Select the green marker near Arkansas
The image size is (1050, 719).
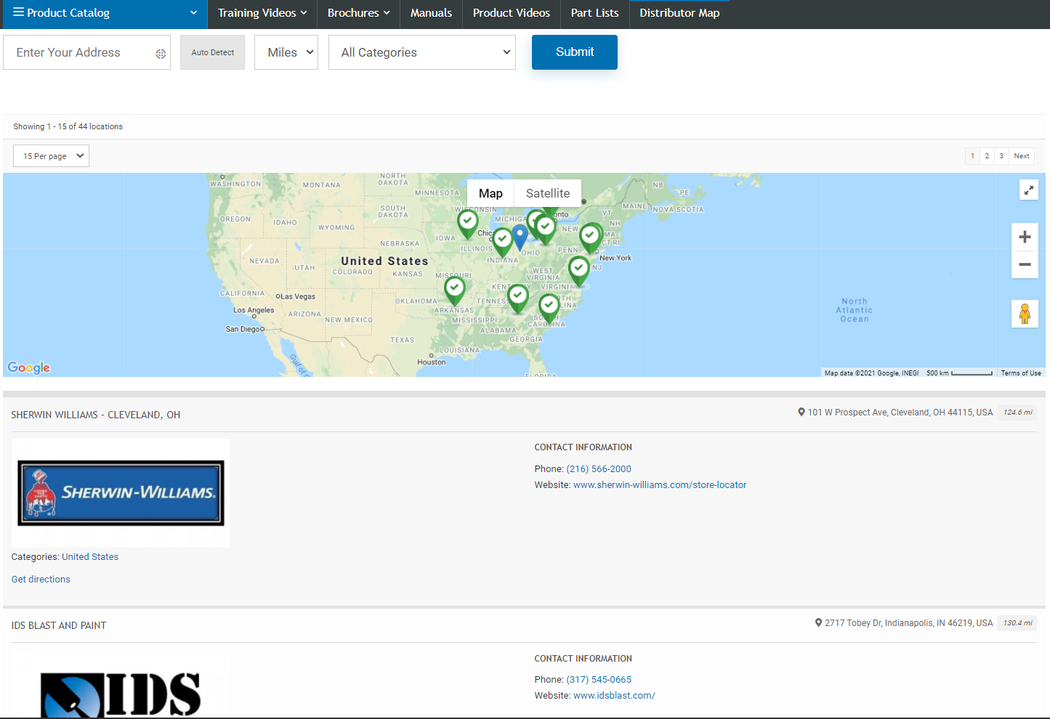pyautogui.click(x=455, y=291)
